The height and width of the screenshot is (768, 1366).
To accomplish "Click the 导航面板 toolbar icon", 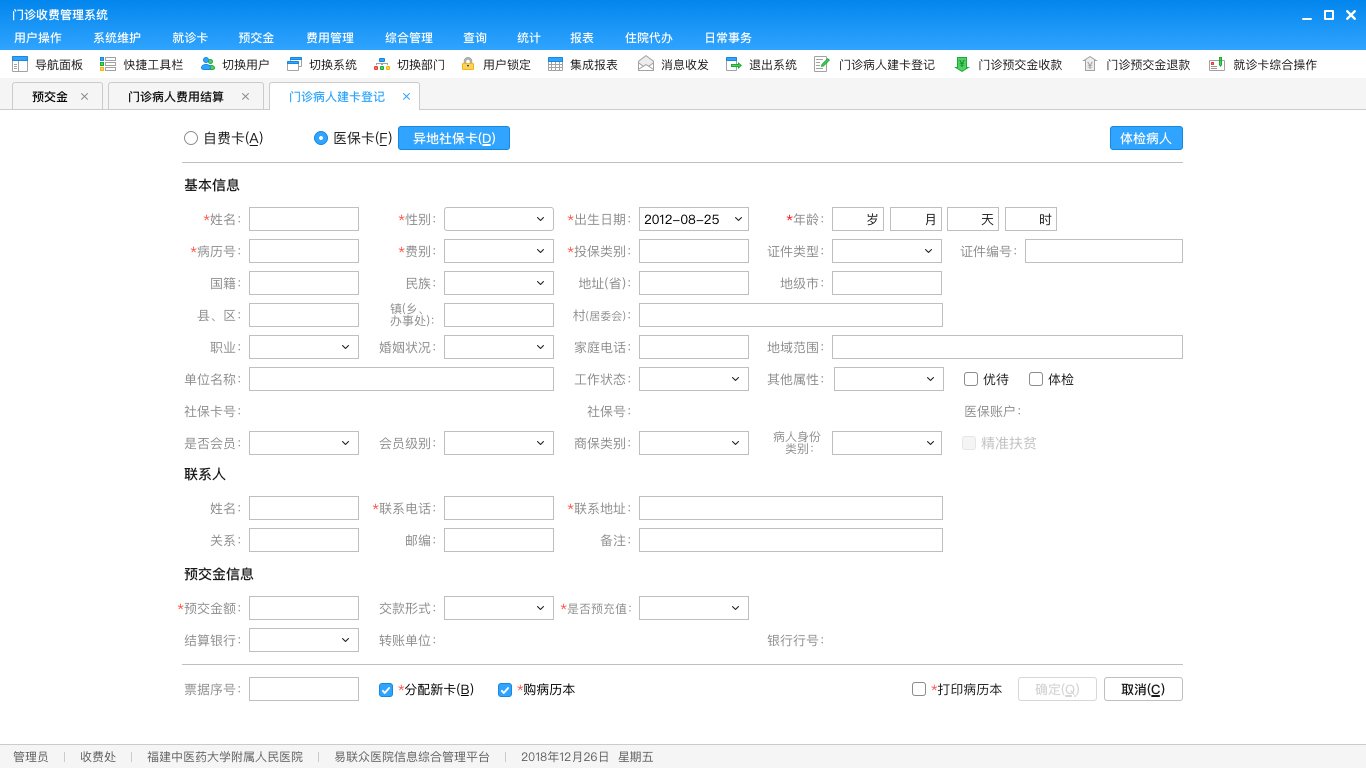I will click(x=20, y=64).
